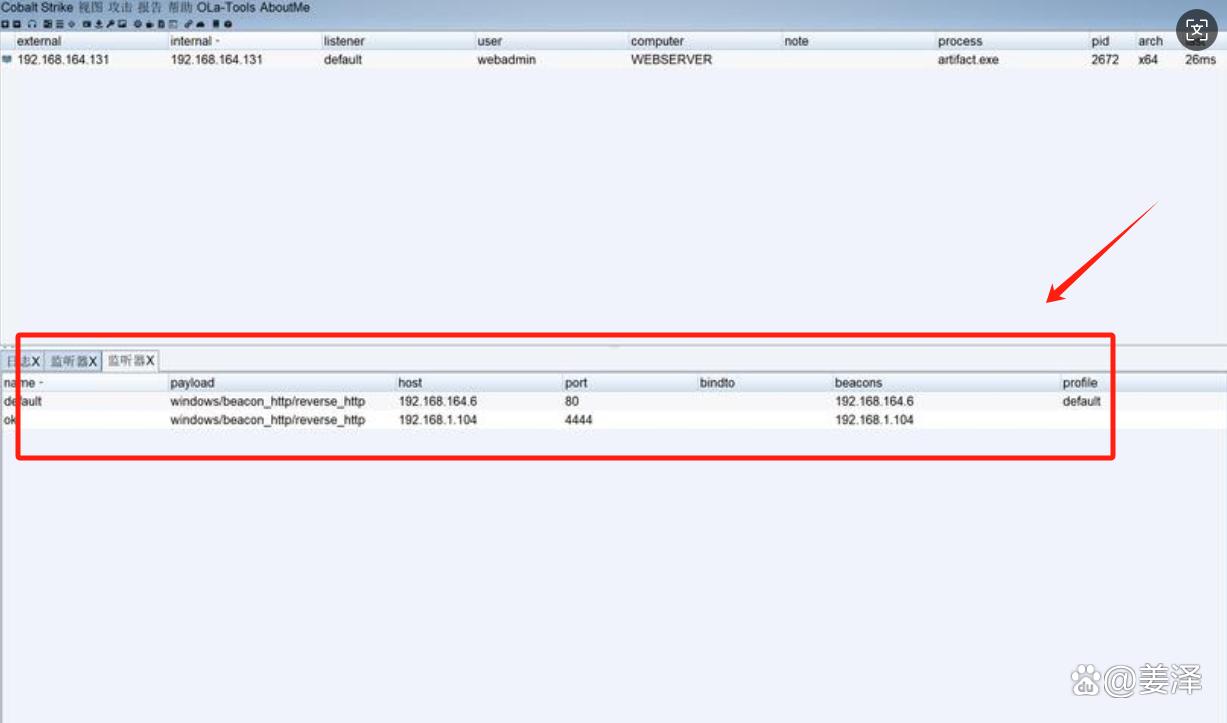Click the connect to team server toolbar icon
1227x723 pixels.
[5, 24]
